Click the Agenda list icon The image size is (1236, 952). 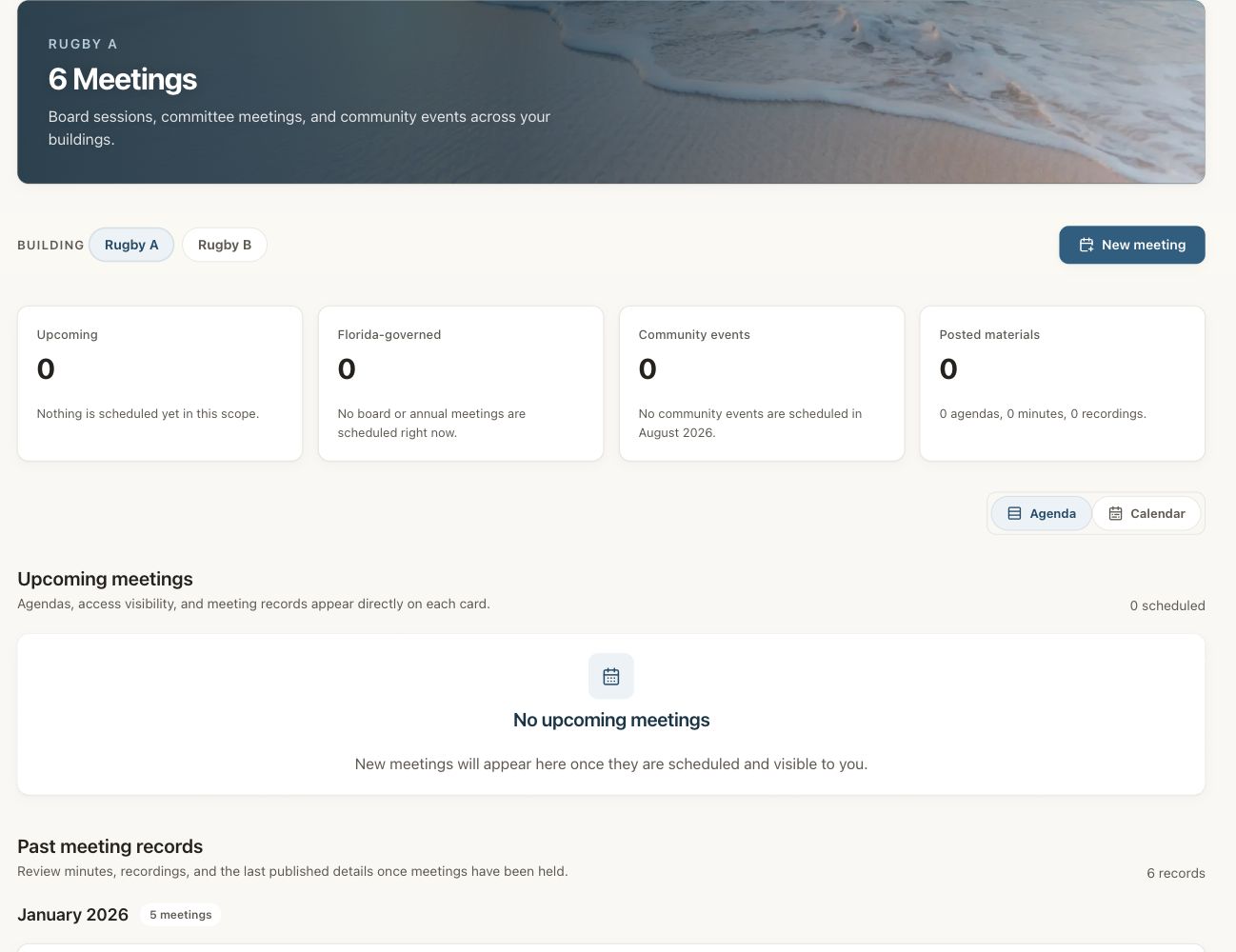[1014, 513]
